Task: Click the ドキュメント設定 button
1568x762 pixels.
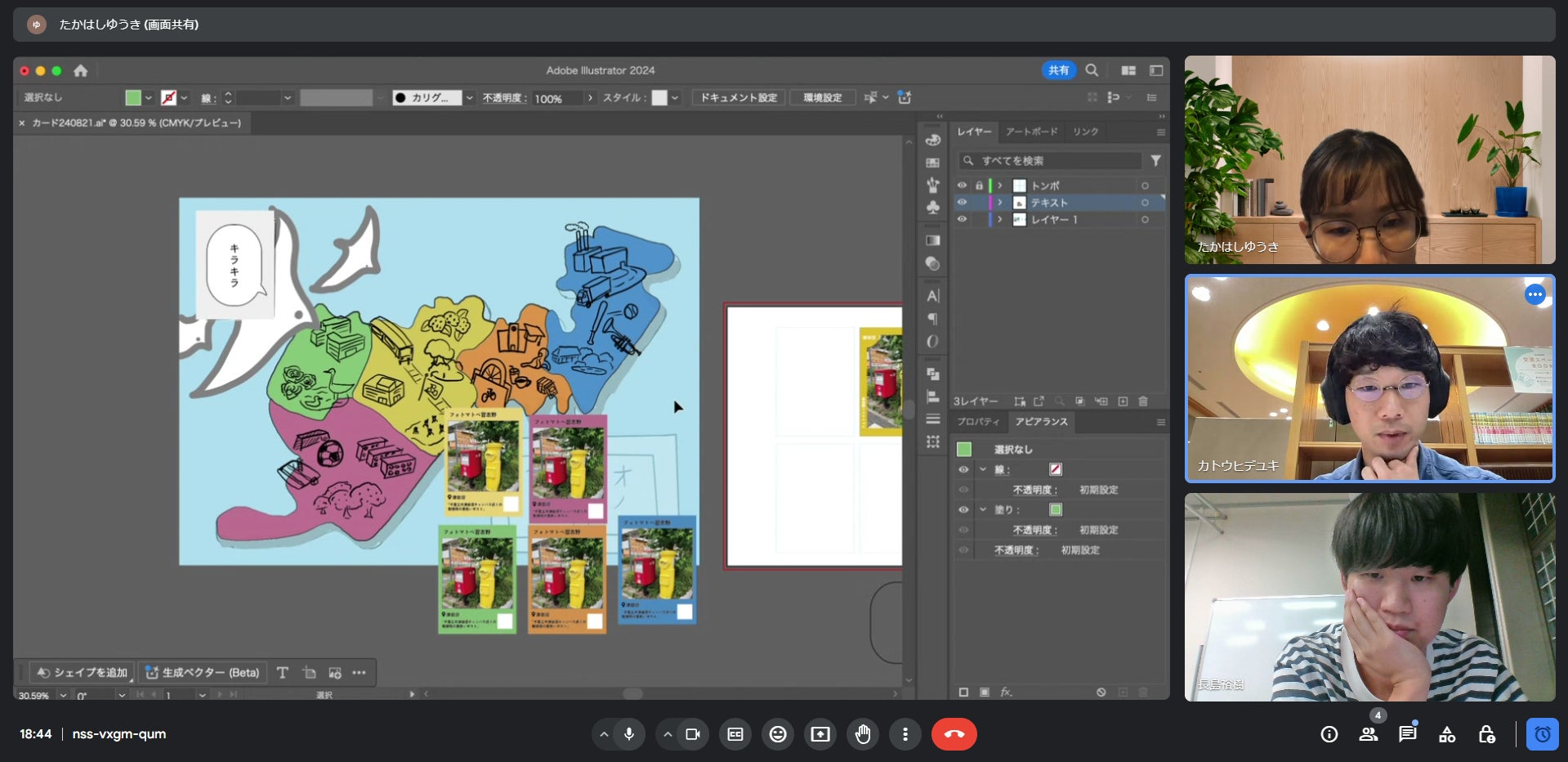Action: [x=739, y=98]
